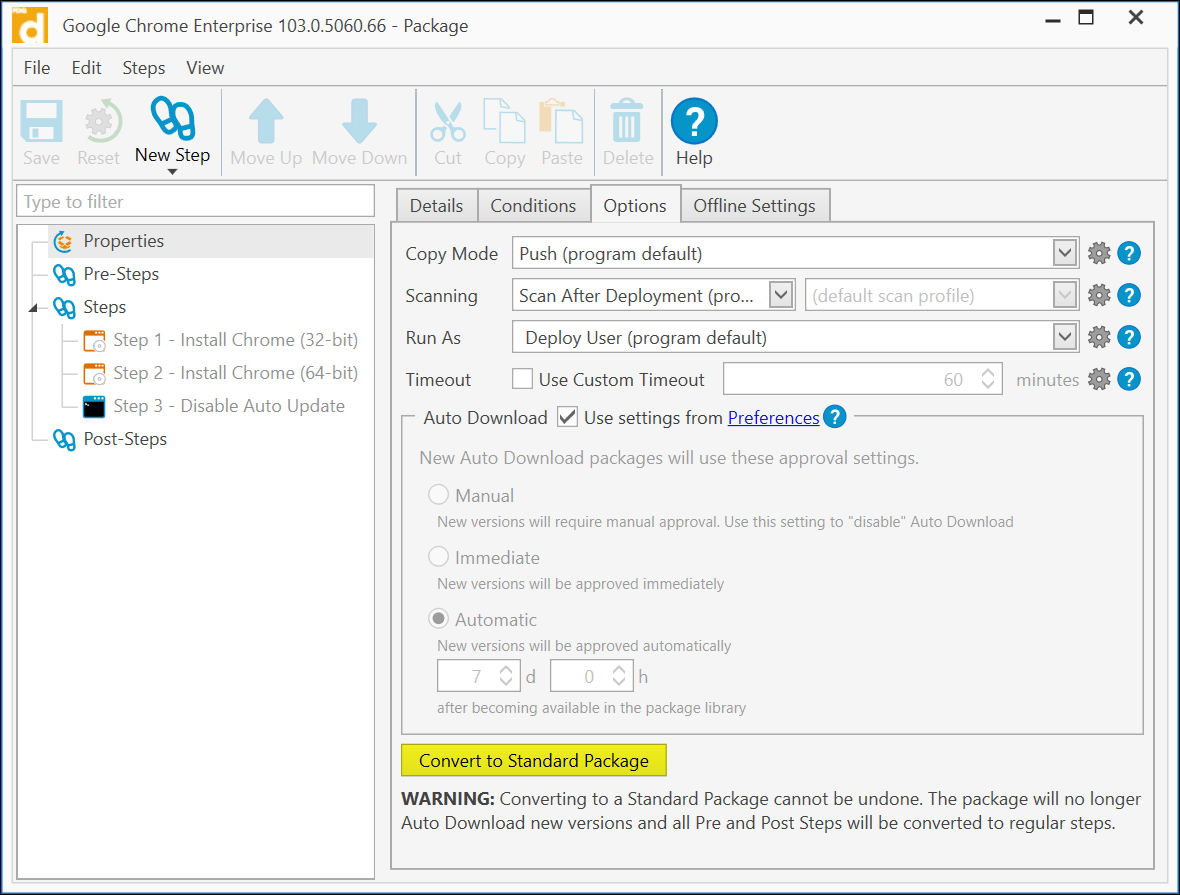Click the New Step footprints icon

pyautogui.click(x=172, y=120)
